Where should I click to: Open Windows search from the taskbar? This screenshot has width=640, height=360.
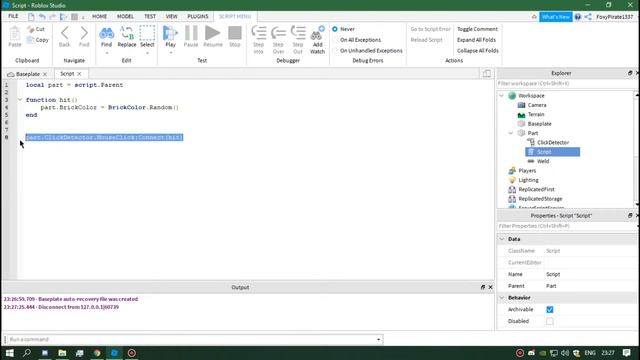[x=27, y=353]
